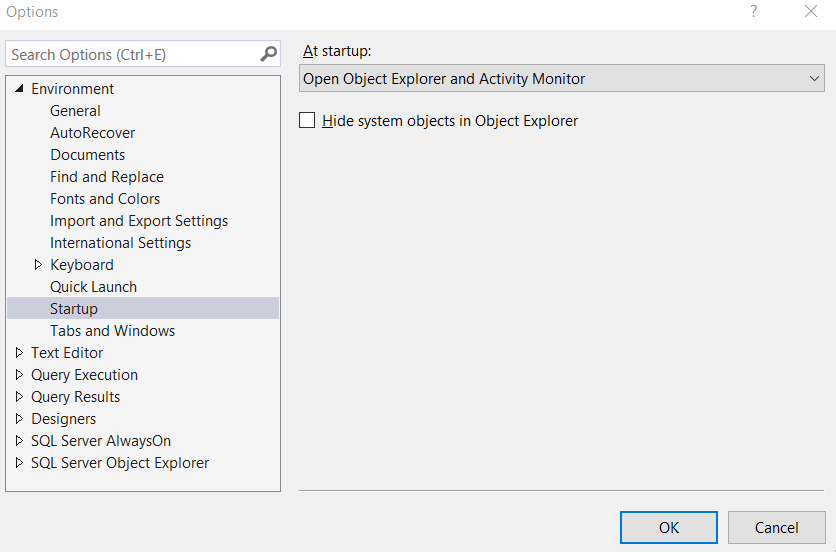Expand the Keyboard node arrow
836x552 pixels.
tap(38, 265)
